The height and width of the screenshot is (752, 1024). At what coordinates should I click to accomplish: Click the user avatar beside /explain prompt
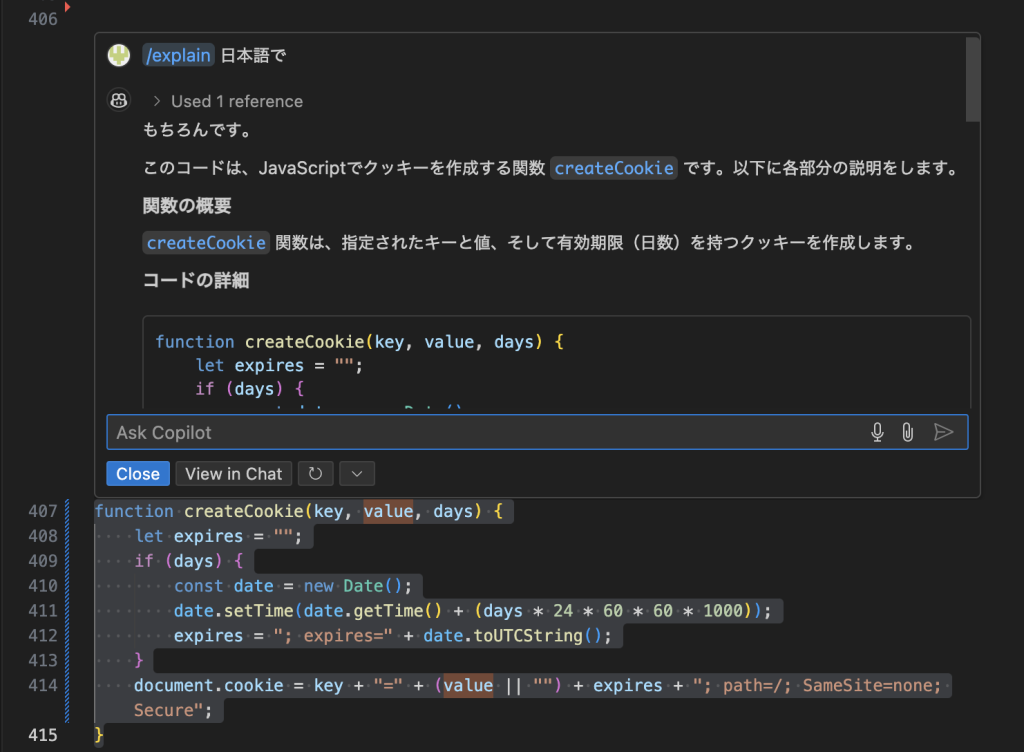pos(119,55)
